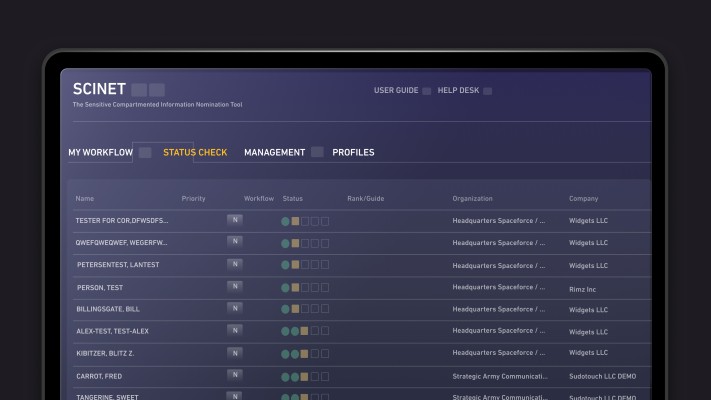The image size is (711, 400).
Task: Click the badge next to MY WORKFLOW
Action: [145, 152]
